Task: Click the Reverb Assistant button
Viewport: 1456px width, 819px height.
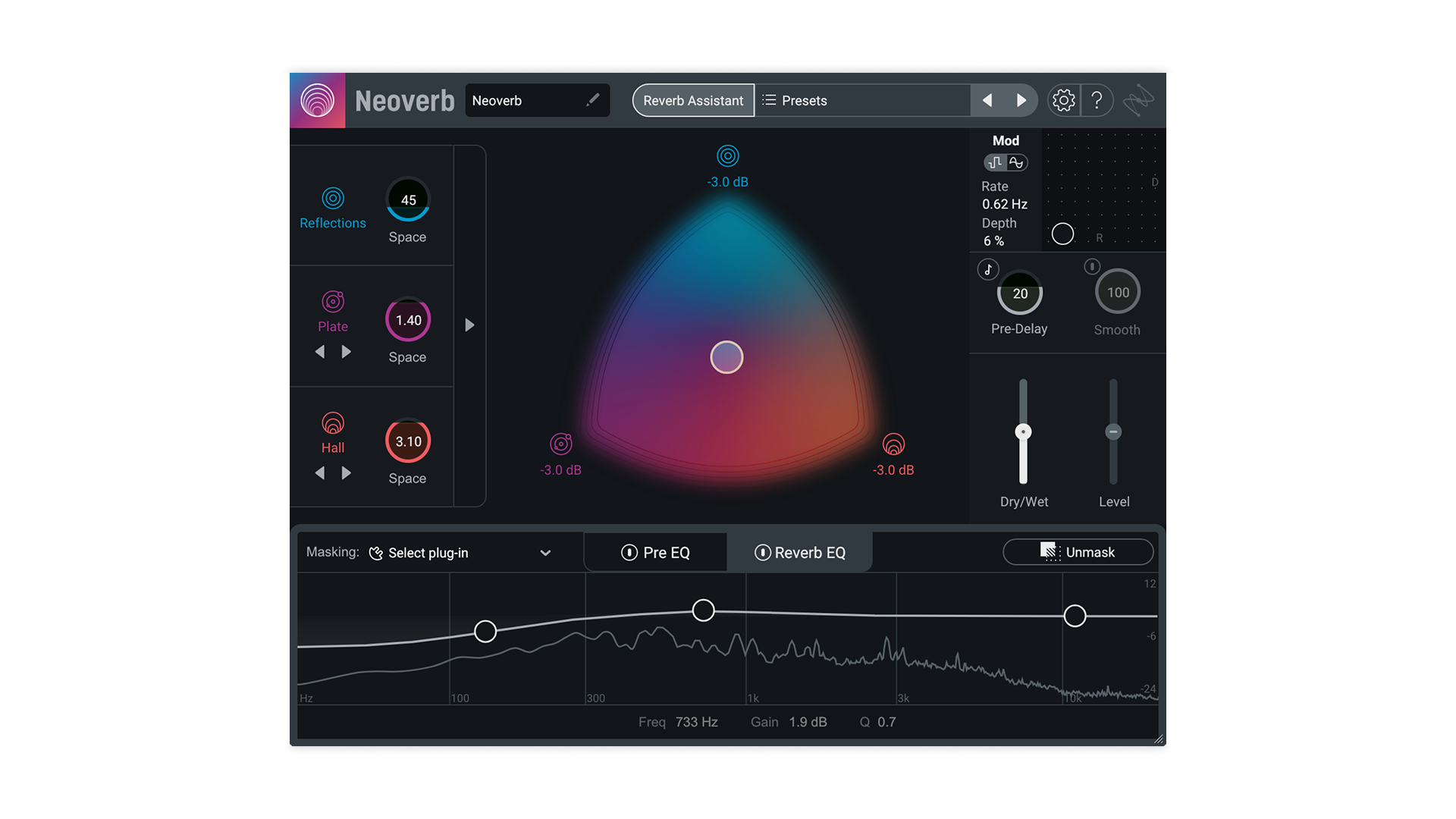Action: click(693, 100)
